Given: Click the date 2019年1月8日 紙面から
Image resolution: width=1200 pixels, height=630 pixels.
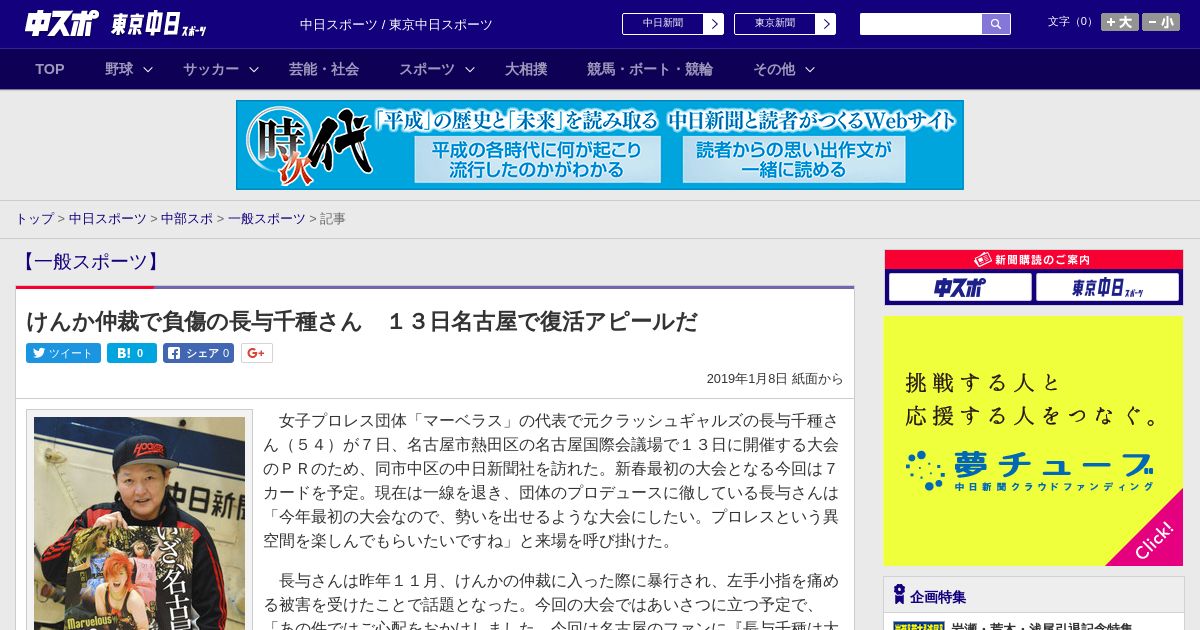Looking at the screenshot, I should tap(775, 379).
